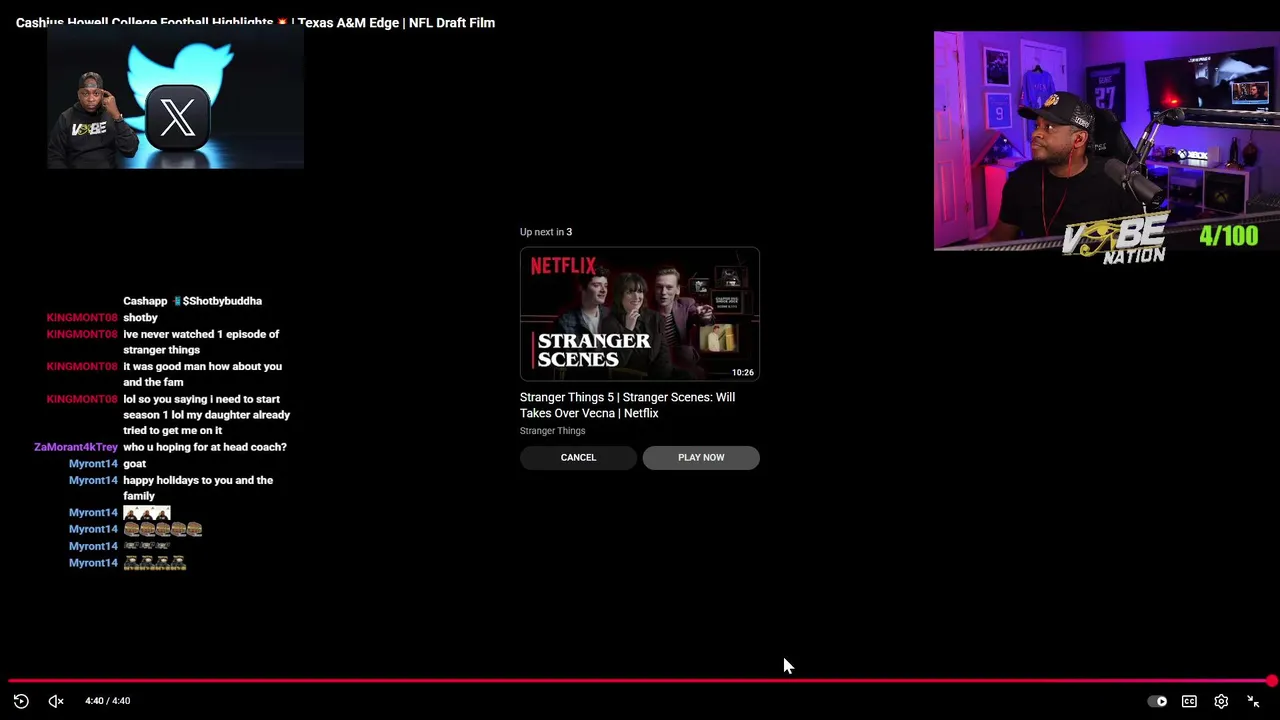Click the 'Up next in 3' countdown text
The width and height of the screenshot is (1280, 720).
coord(546,232)
